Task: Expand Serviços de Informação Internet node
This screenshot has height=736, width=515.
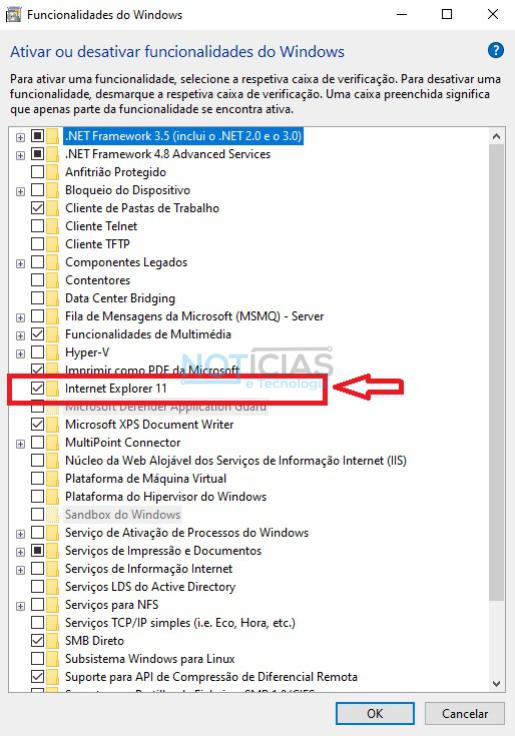Action: [x=20, y=570]
